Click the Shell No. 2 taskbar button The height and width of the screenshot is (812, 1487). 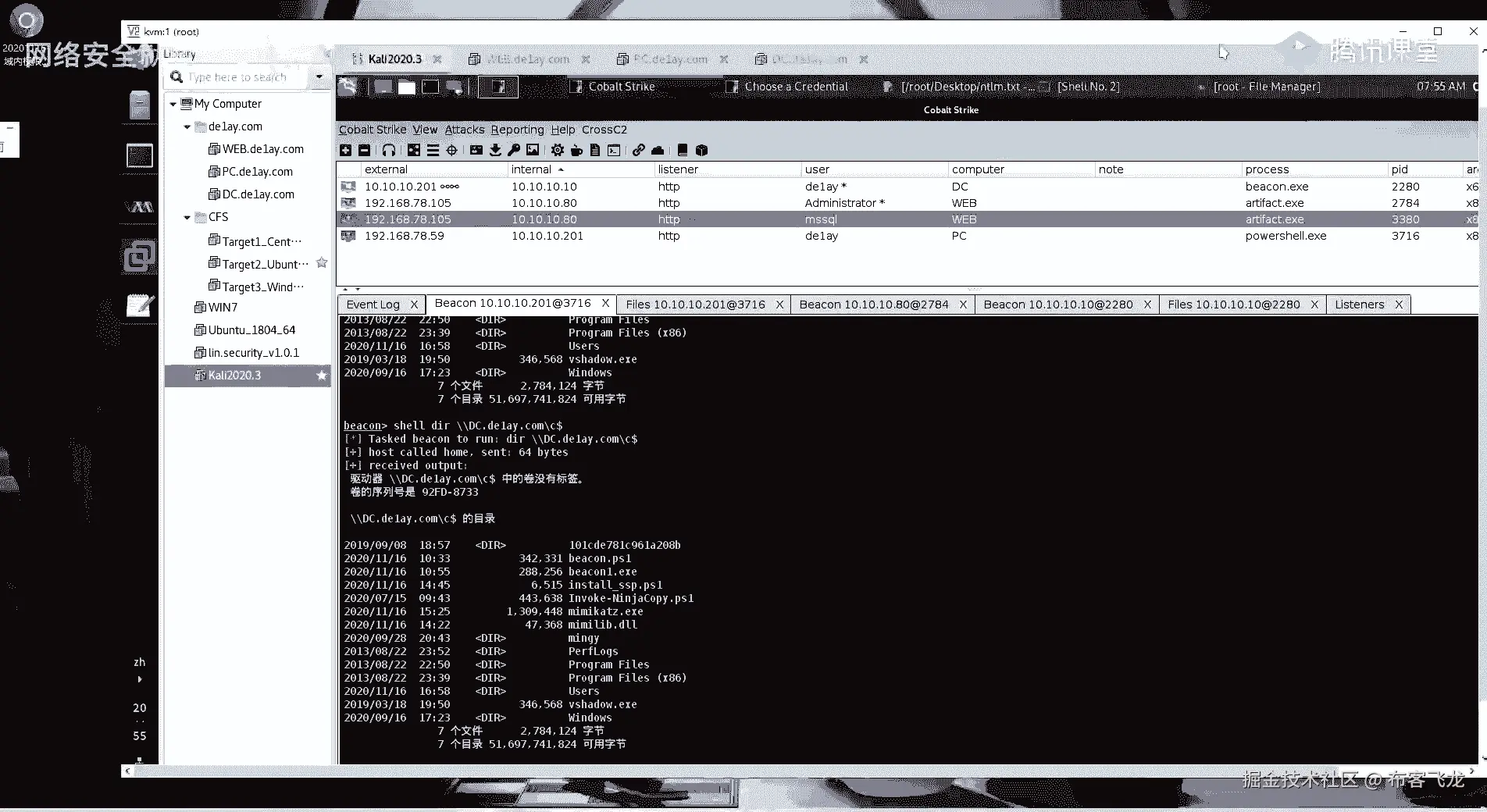tap(1081, 87)
